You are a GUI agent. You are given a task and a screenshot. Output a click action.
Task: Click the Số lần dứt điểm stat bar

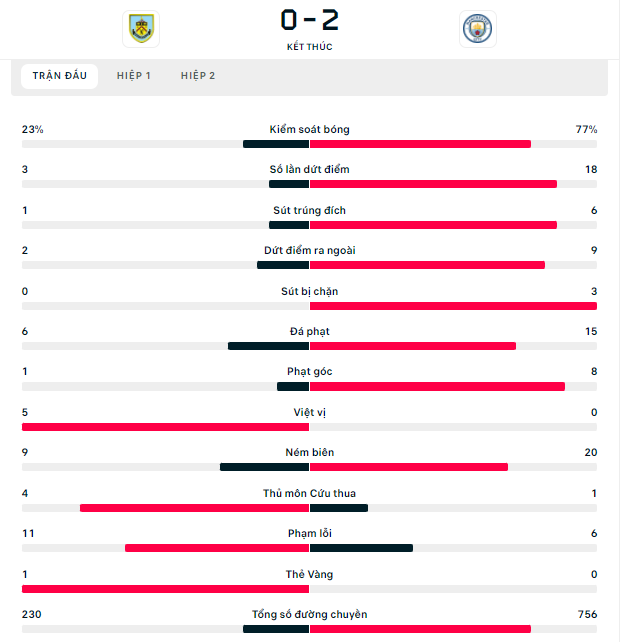click(309, 184)
